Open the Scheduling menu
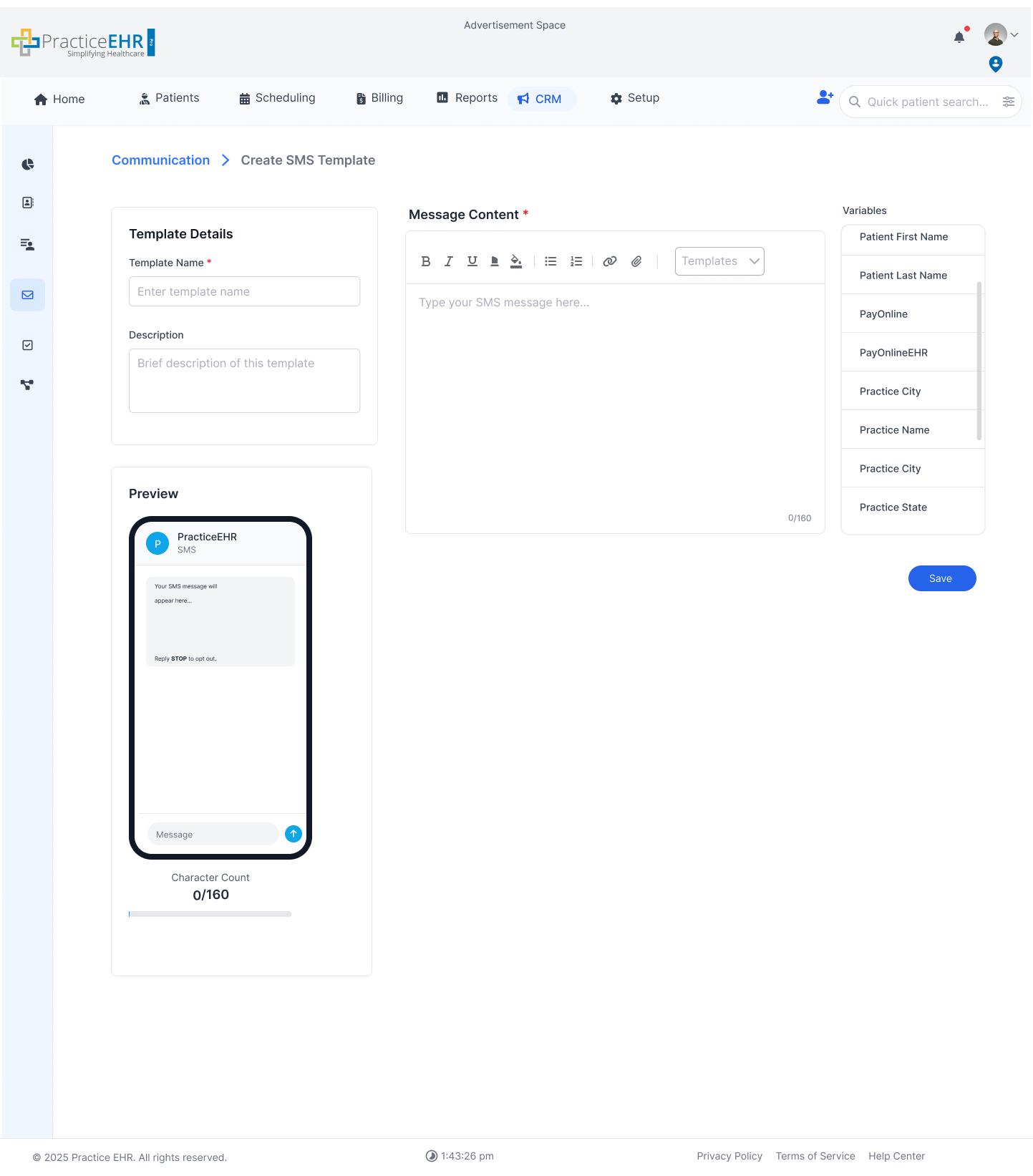This screenshot has height=1176, width=1033. pyautogui.click(x=277, y=98)
